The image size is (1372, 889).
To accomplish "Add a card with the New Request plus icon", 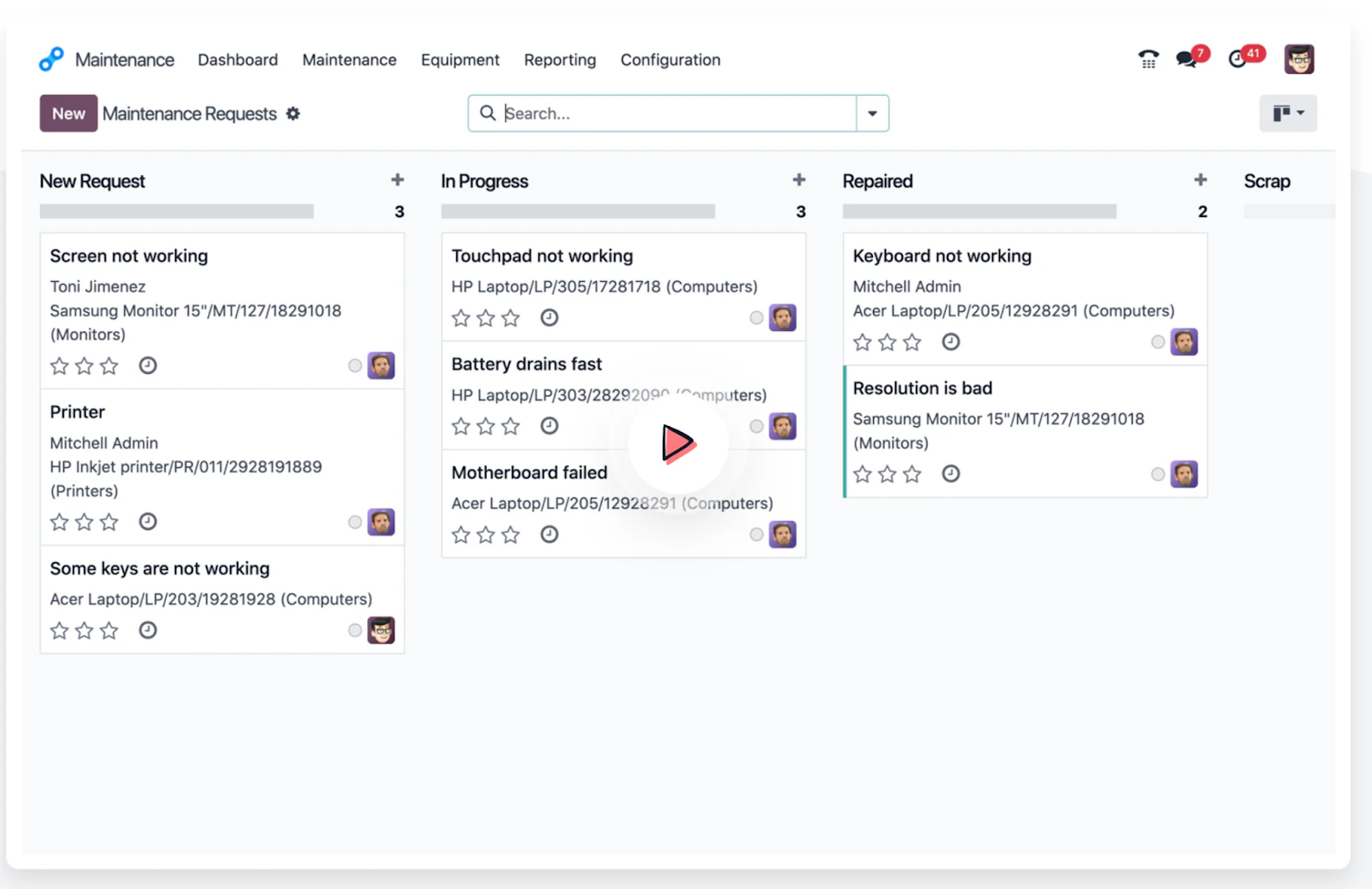I will coord(398,180).
